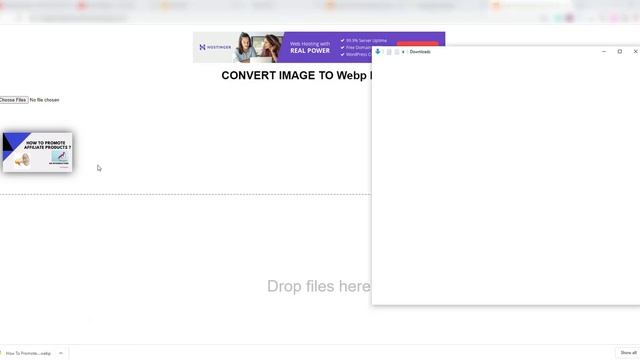Viewport: 640px width, 360px height.
Task: Click the Drop files here area
Action: coord(319,286)
